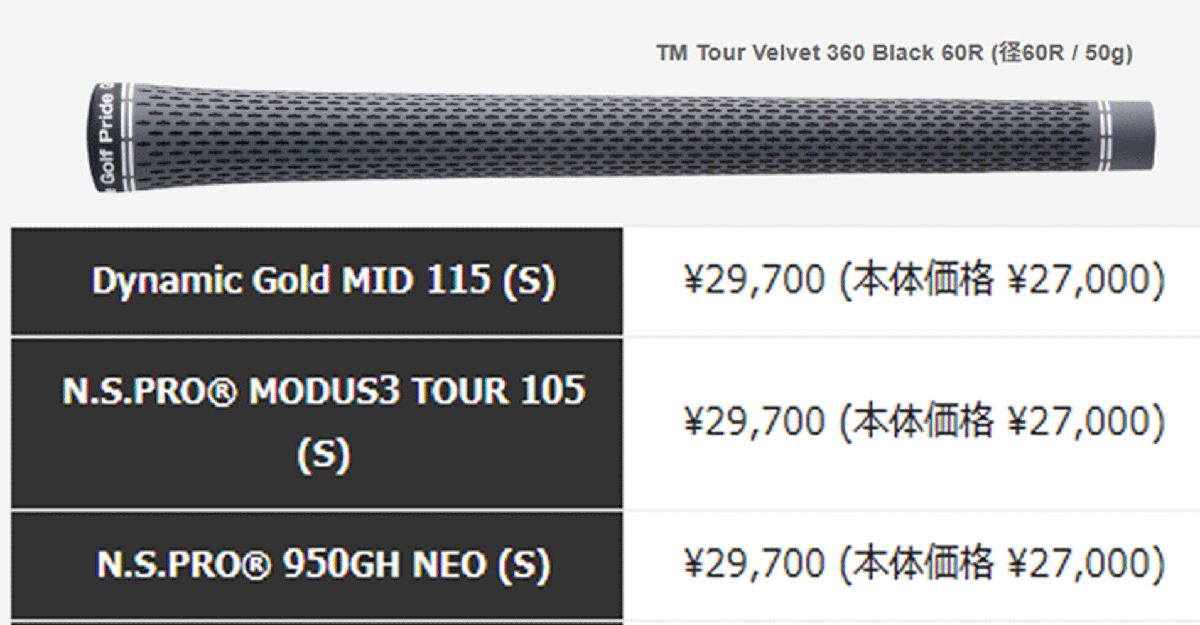The width and height of the screenshot is (1200, 625).
Task: Click 本体価格 ¥27,000 in 950GH NEO row
Action: click(x=1001, y=565)
